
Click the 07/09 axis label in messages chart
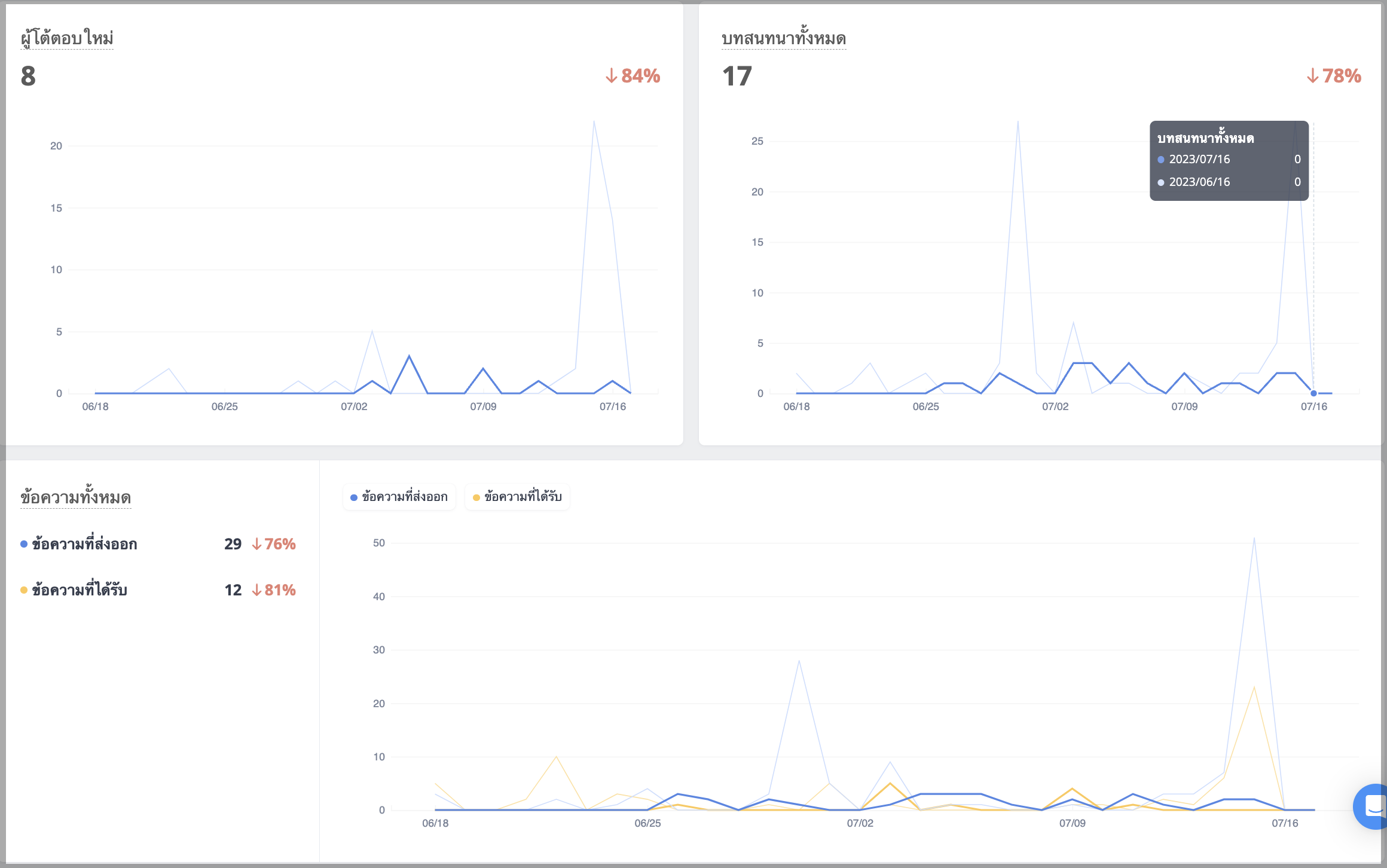1073,823
